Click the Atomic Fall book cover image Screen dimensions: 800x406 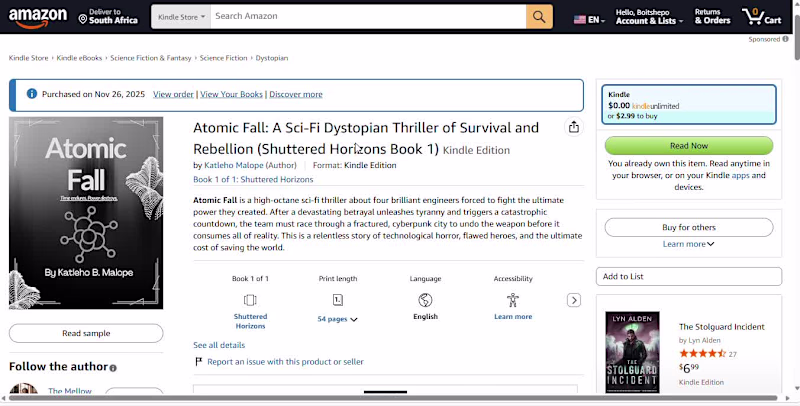point(86,213)
